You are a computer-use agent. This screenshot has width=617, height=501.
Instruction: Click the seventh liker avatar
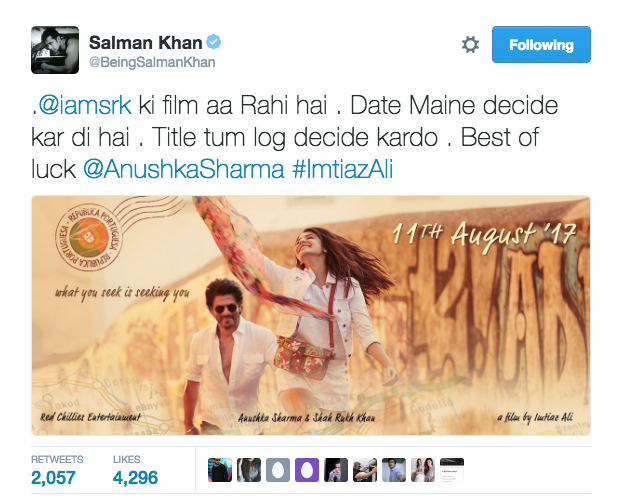pos(394,470)
